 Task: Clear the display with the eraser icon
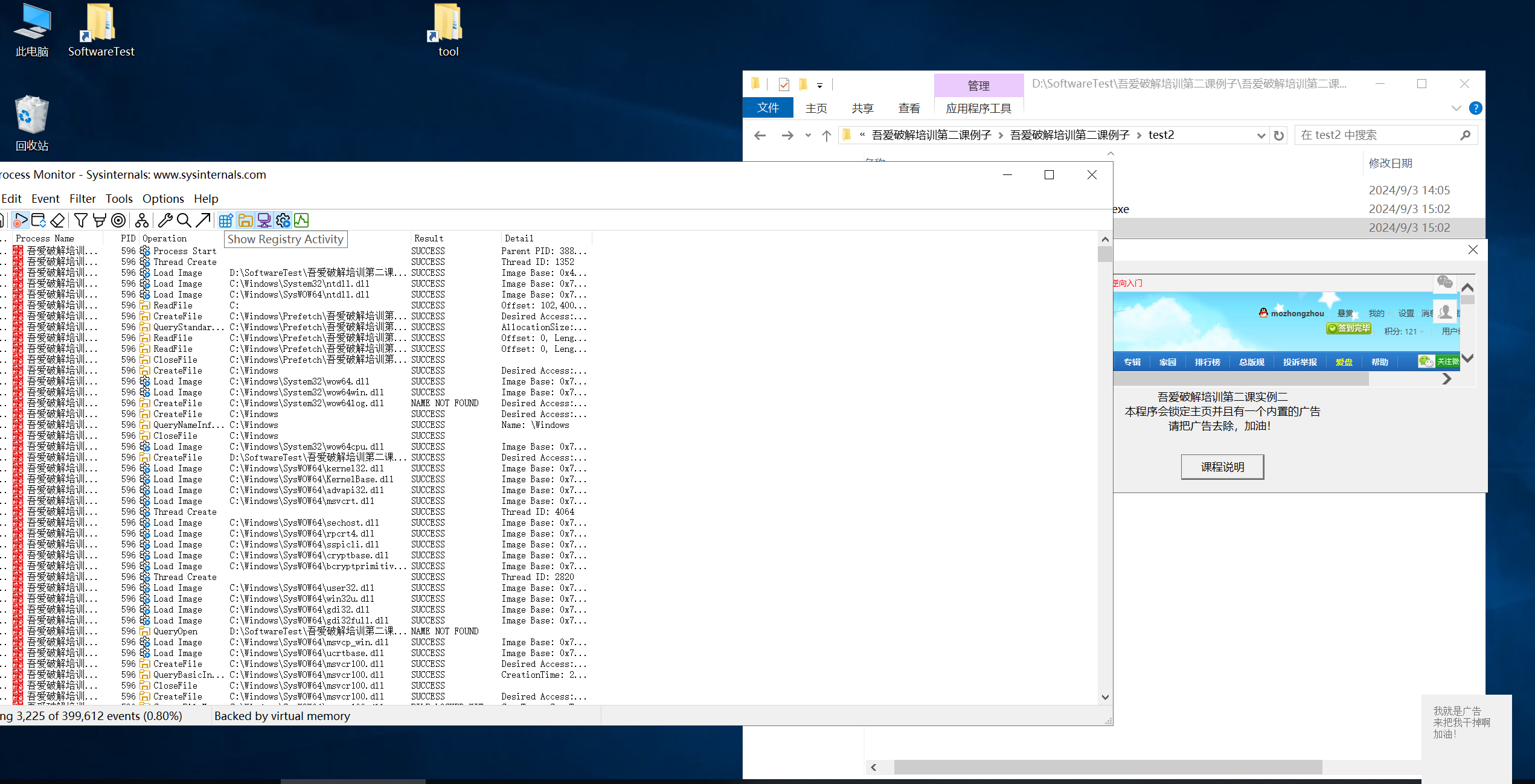tap(57, 220)
